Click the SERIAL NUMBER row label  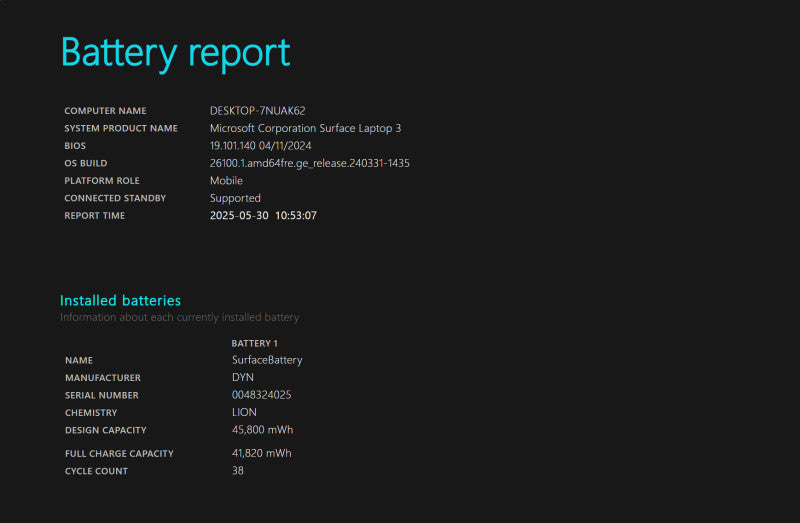pyautogui.click(x=102, y=395)
